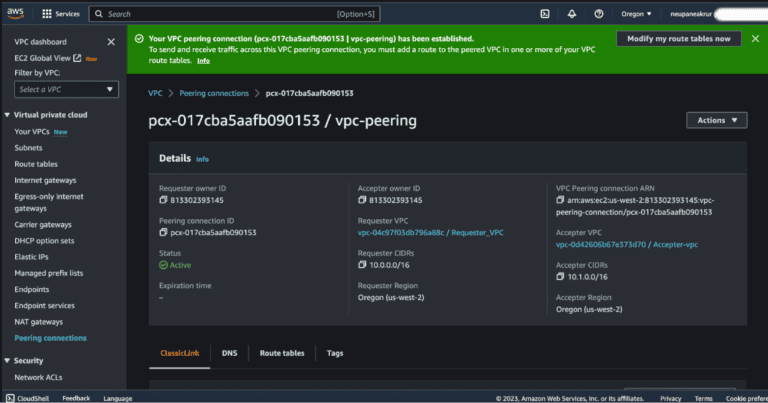Viewport: 768px width, 403px height.
Task: Open the Requester_VPC link
Action: pyautogui.click(x=431, y=233)
